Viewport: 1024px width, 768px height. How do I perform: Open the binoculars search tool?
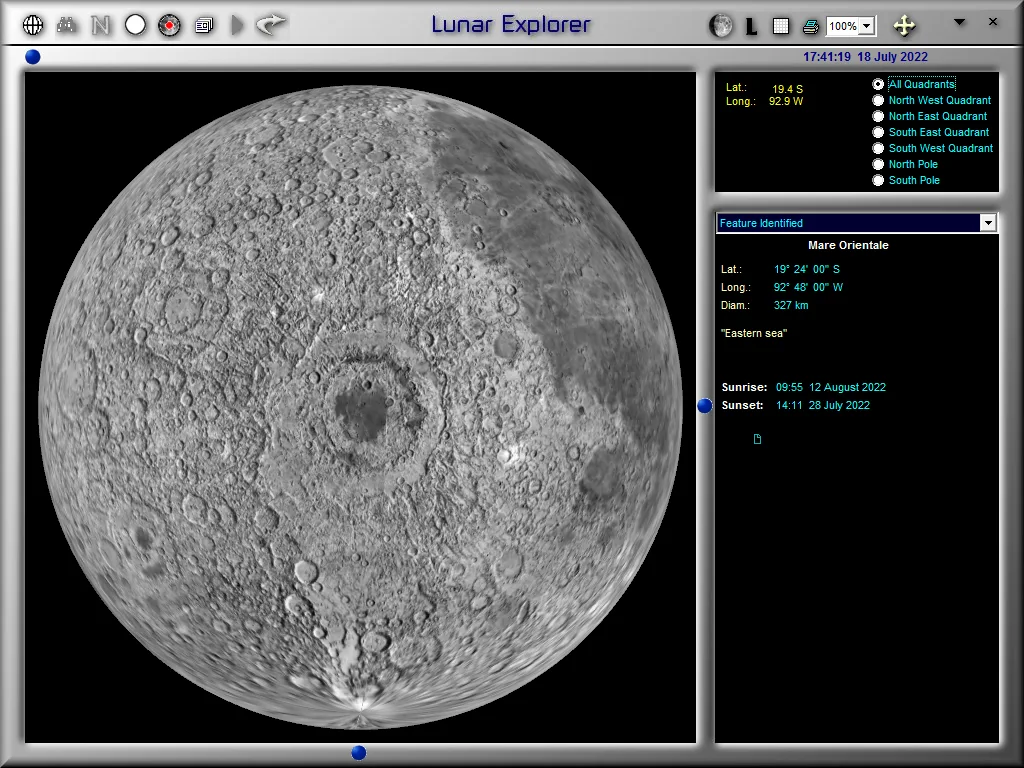(x=67, y=25)
